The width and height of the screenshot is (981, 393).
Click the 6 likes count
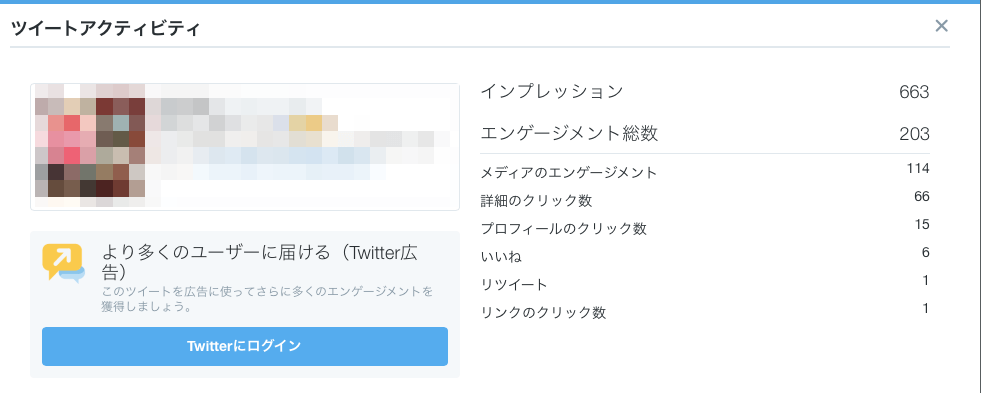pyautogui.click(x=925, y=252)
